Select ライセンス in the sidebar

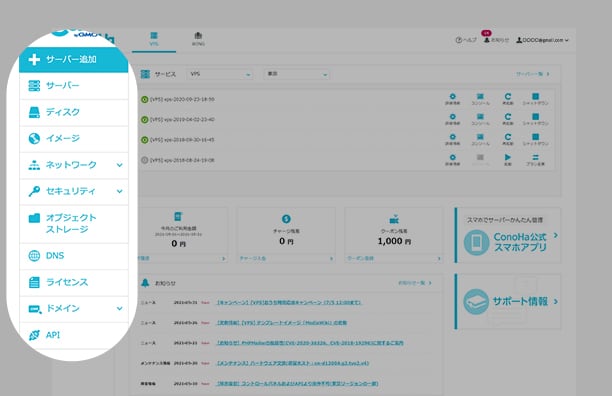tap(73, 282)
